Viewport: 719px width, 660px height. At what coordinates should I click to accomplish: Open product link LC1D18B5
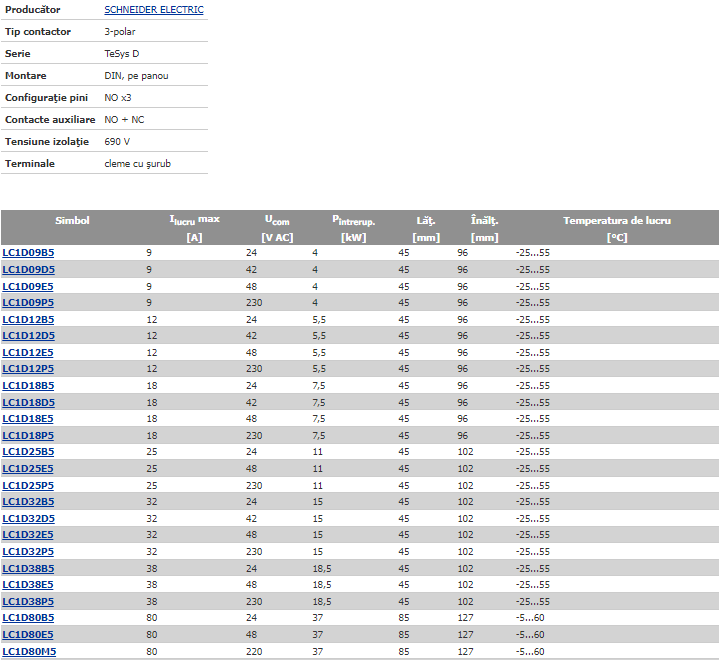[28, 386]
